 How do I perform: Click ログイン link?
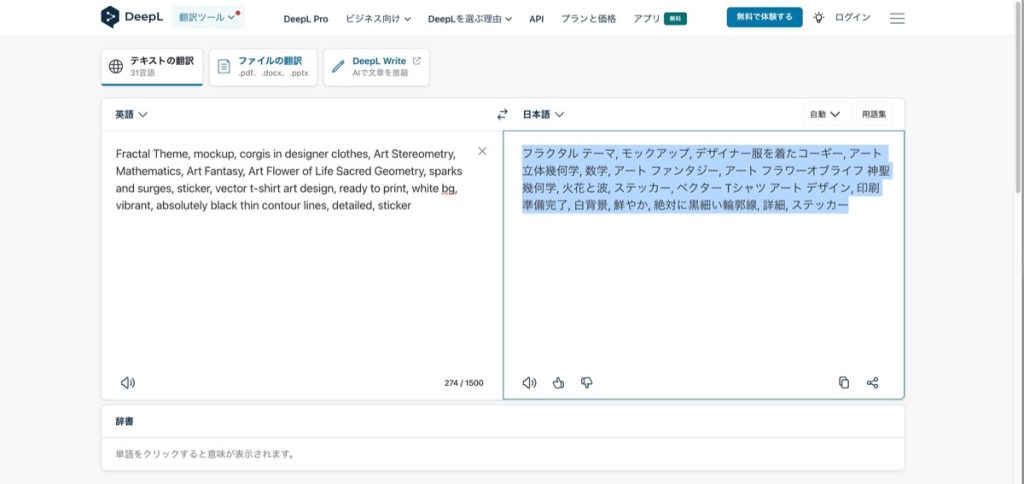pos(852,18)
